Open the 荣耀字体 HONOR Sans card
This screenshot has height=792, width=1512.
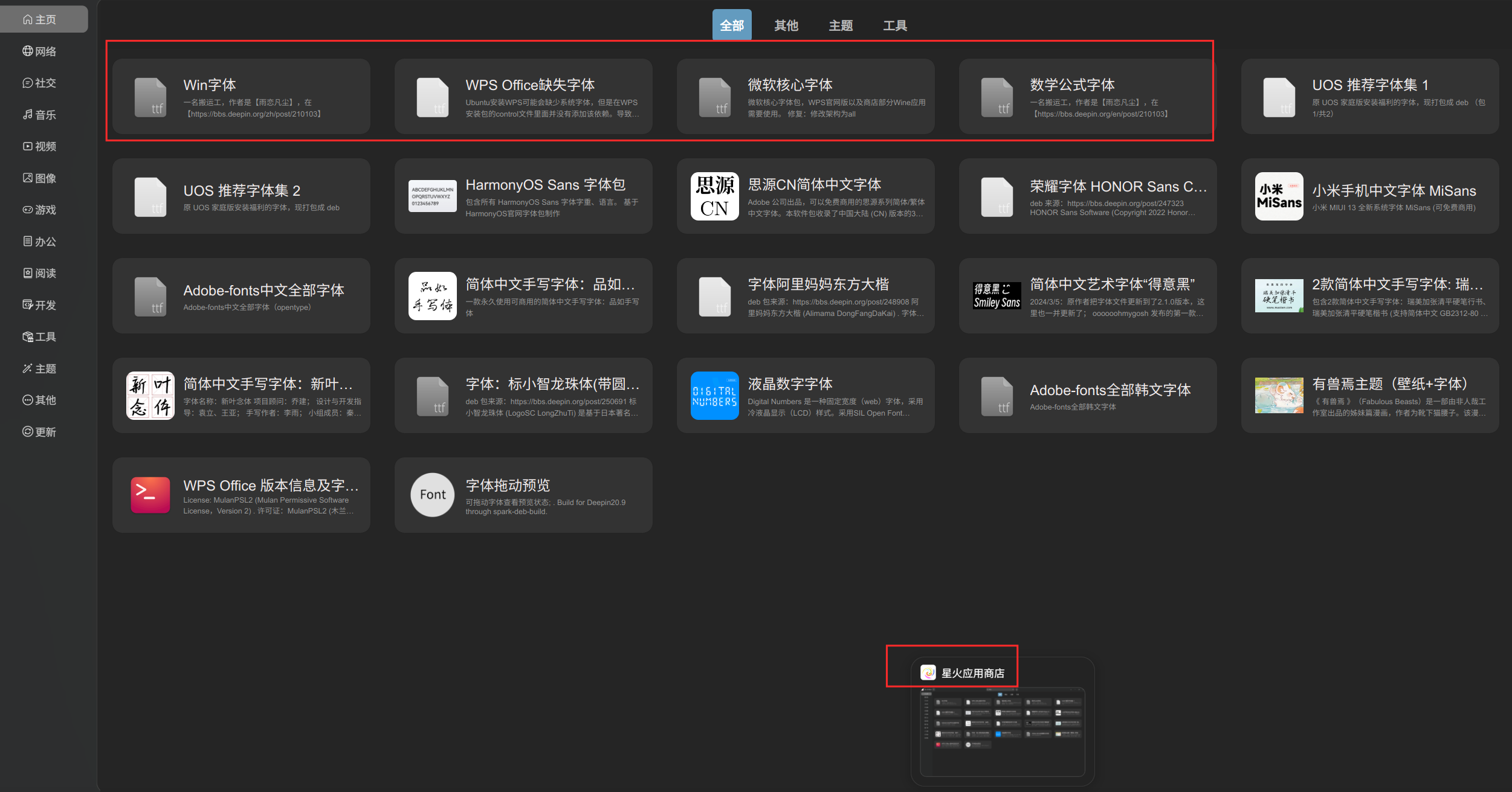click(1088, 196)
